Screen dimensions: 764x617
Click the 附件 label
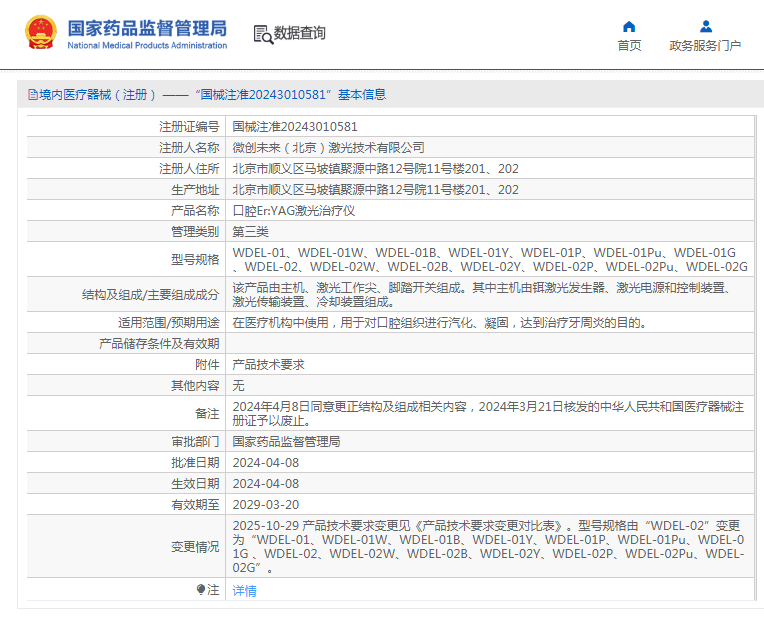[207, 365]
